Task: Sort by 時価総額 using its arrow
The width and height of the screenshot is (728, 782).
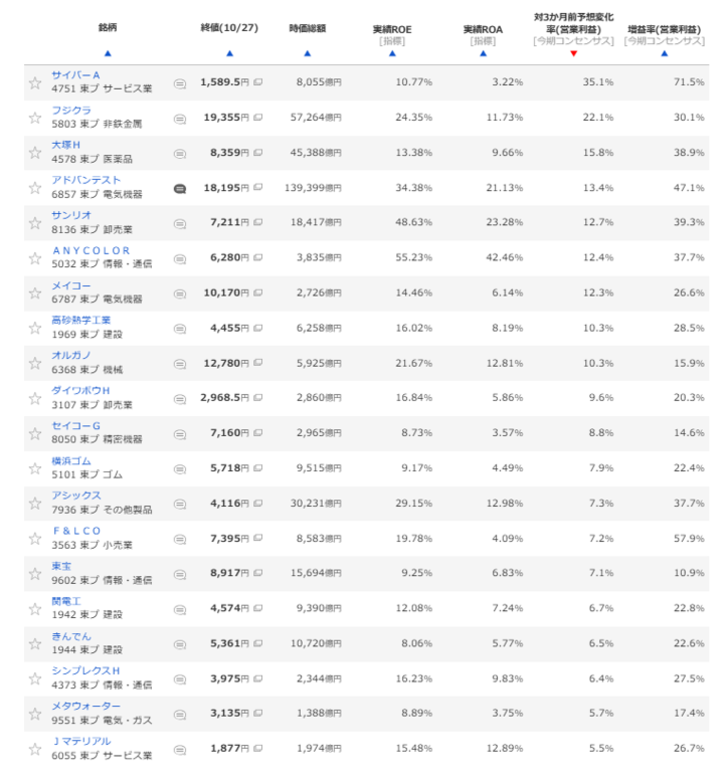Action: click(307, 53)
